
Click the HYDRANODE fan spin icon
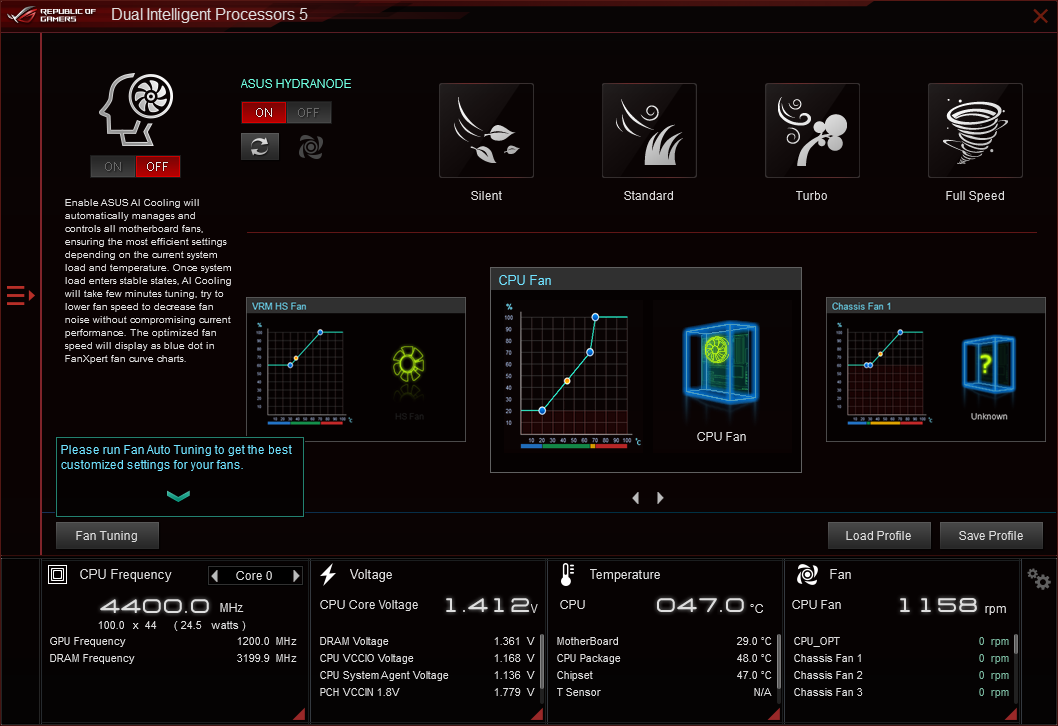point(310,147)
